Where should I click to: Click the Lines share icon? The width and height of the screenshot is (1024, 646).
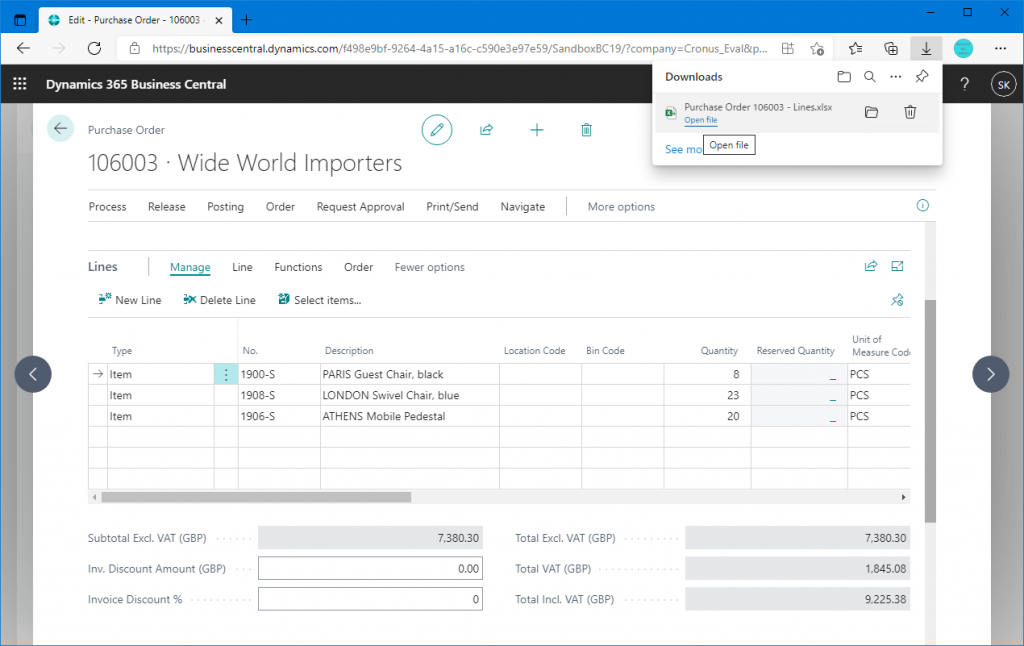tap(871, 266)
